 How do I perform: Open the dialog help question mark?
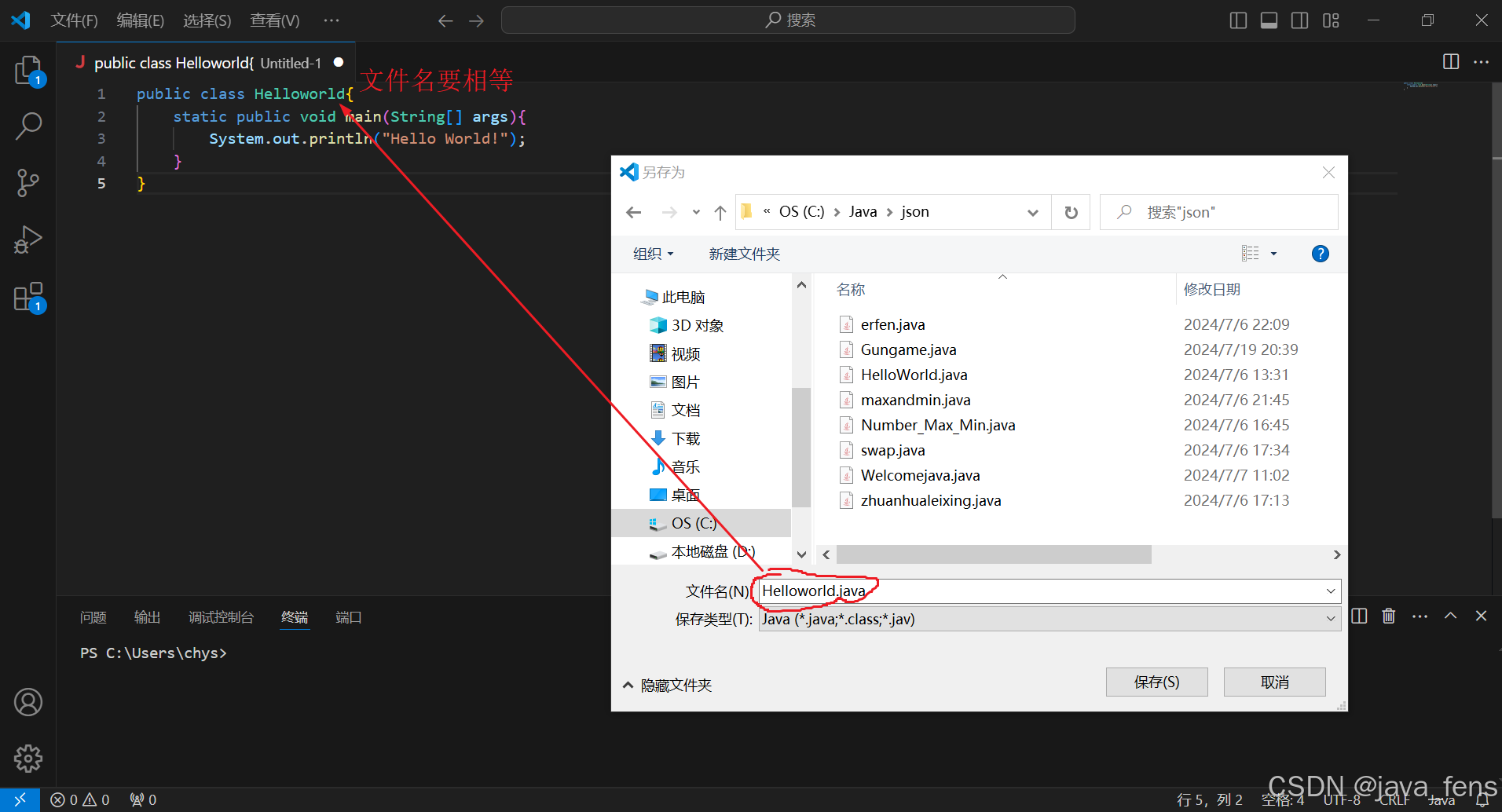1321,253
